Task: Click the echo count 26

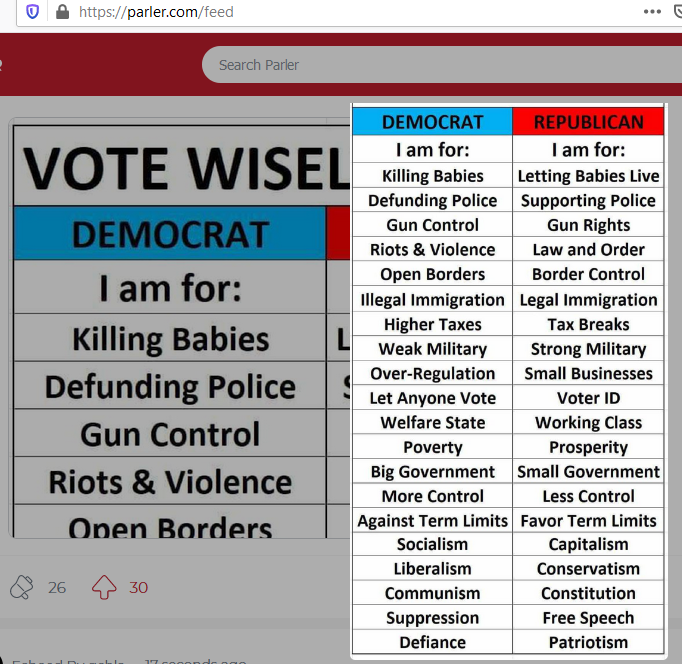Action: tap(57, 588)
